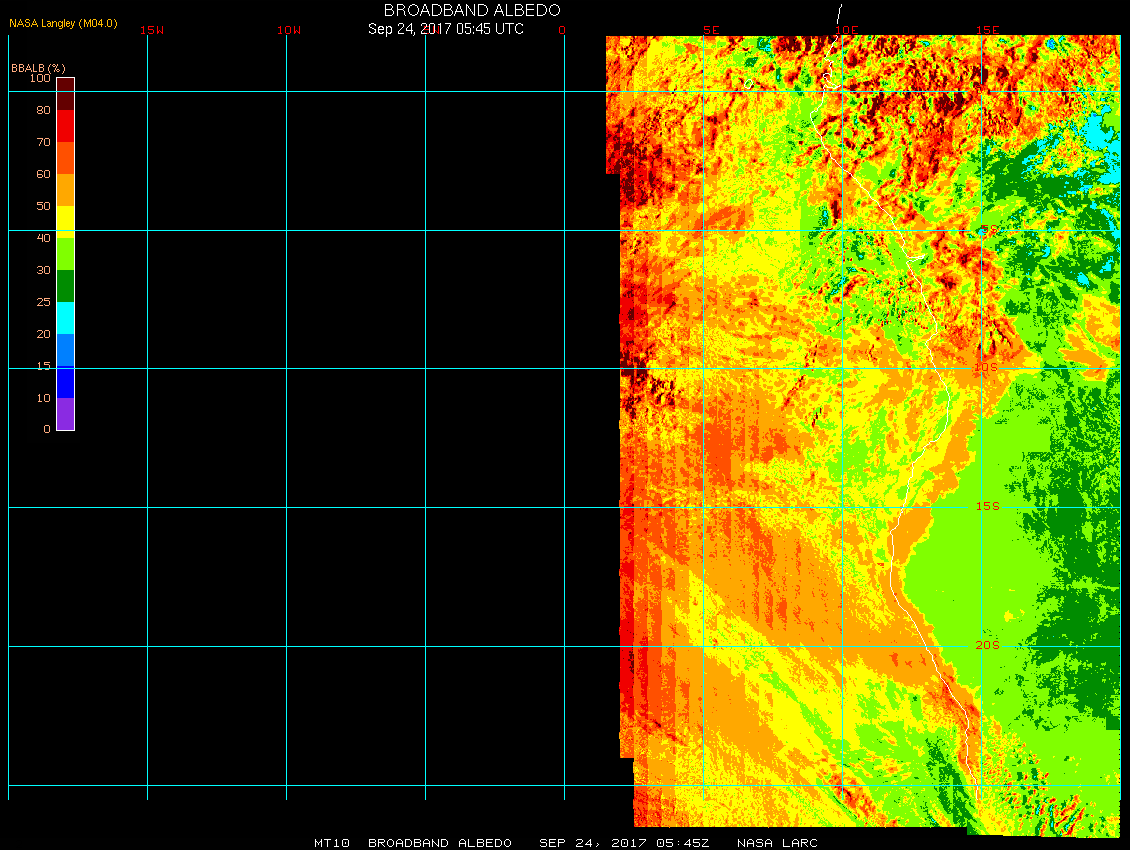Select the dark blue 10-15% legend color
This screenshot has height=850, width=1130.
[x=65, y=382]
